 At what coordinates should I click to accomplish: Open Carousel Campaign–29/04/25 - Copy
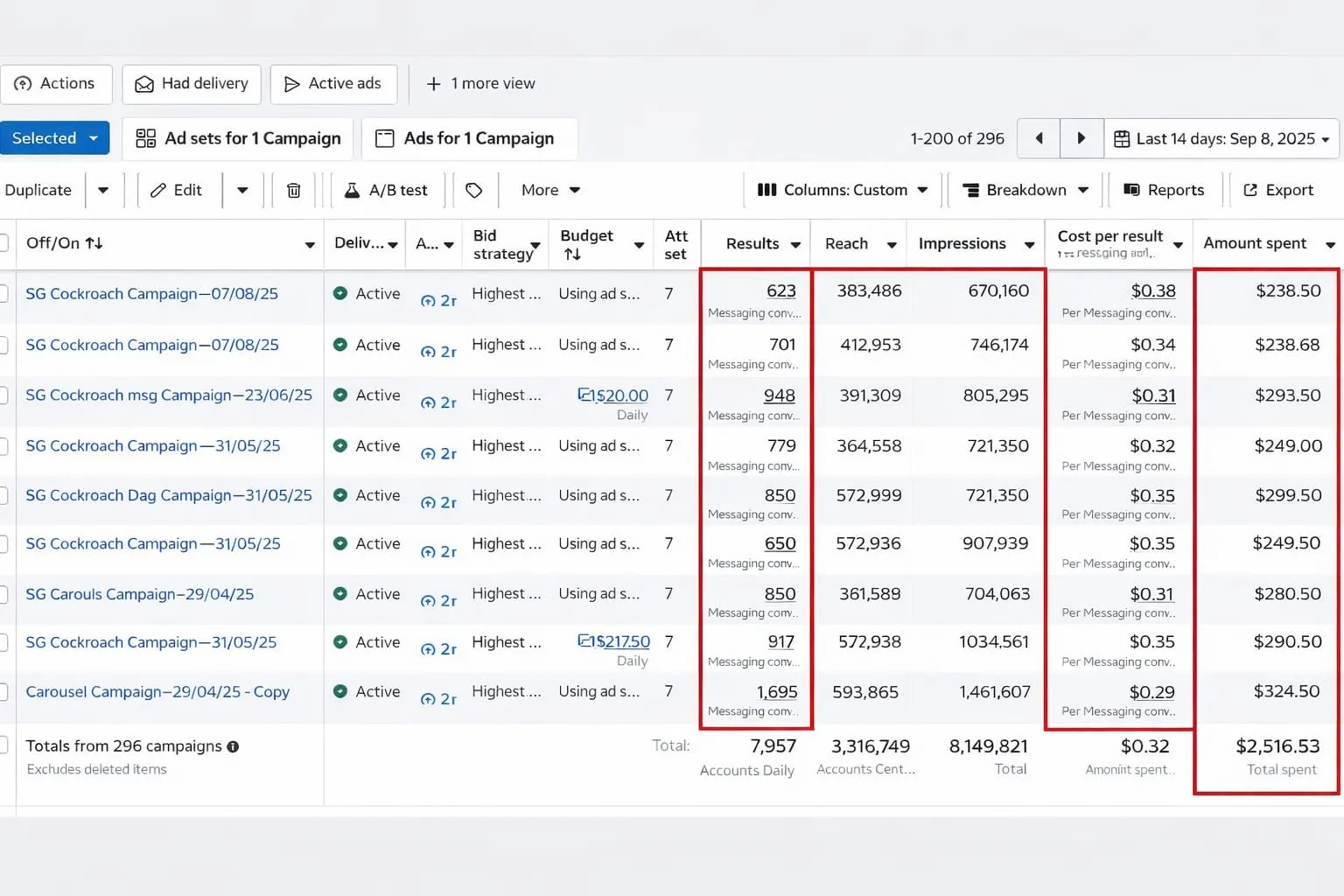(x=157, y=692)
